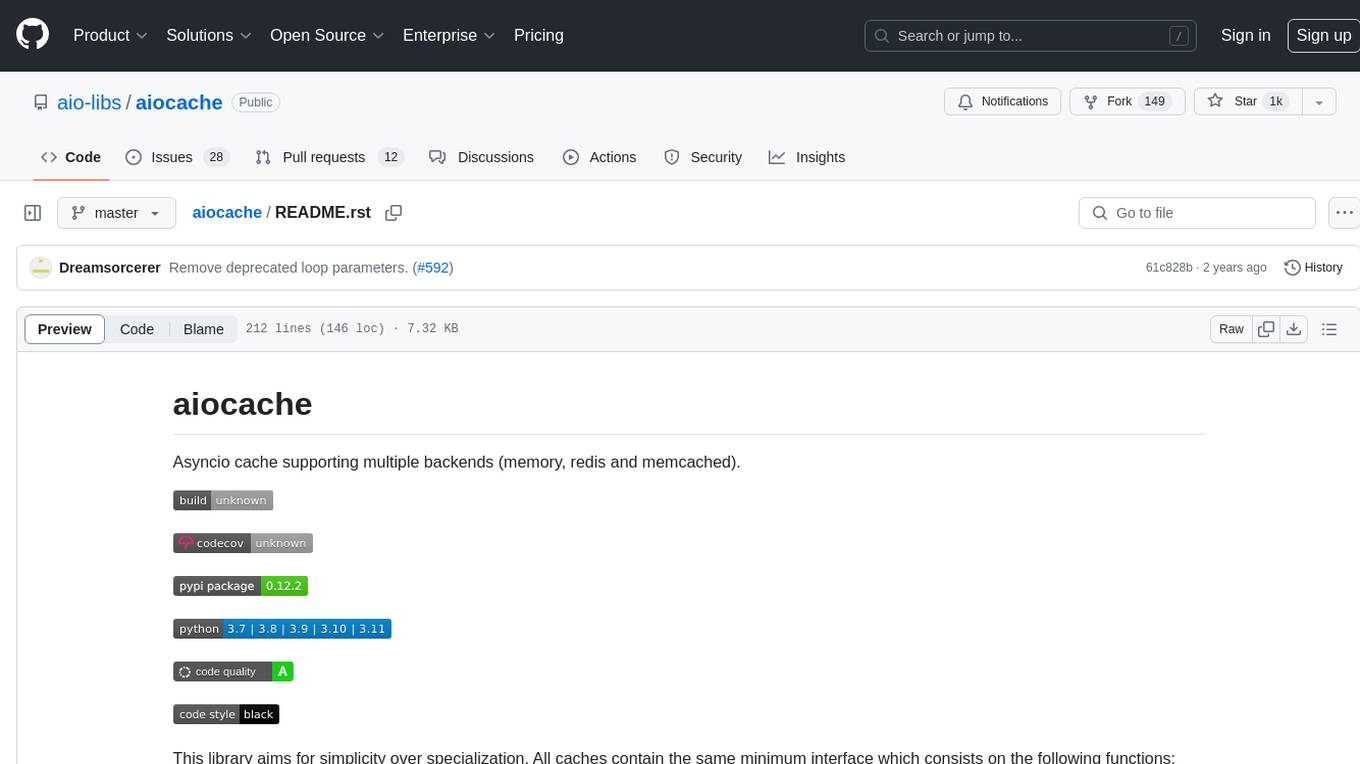This screenshot has height=764, width=1360.
Task: Expand the Product menu
Action: point(110,35)
